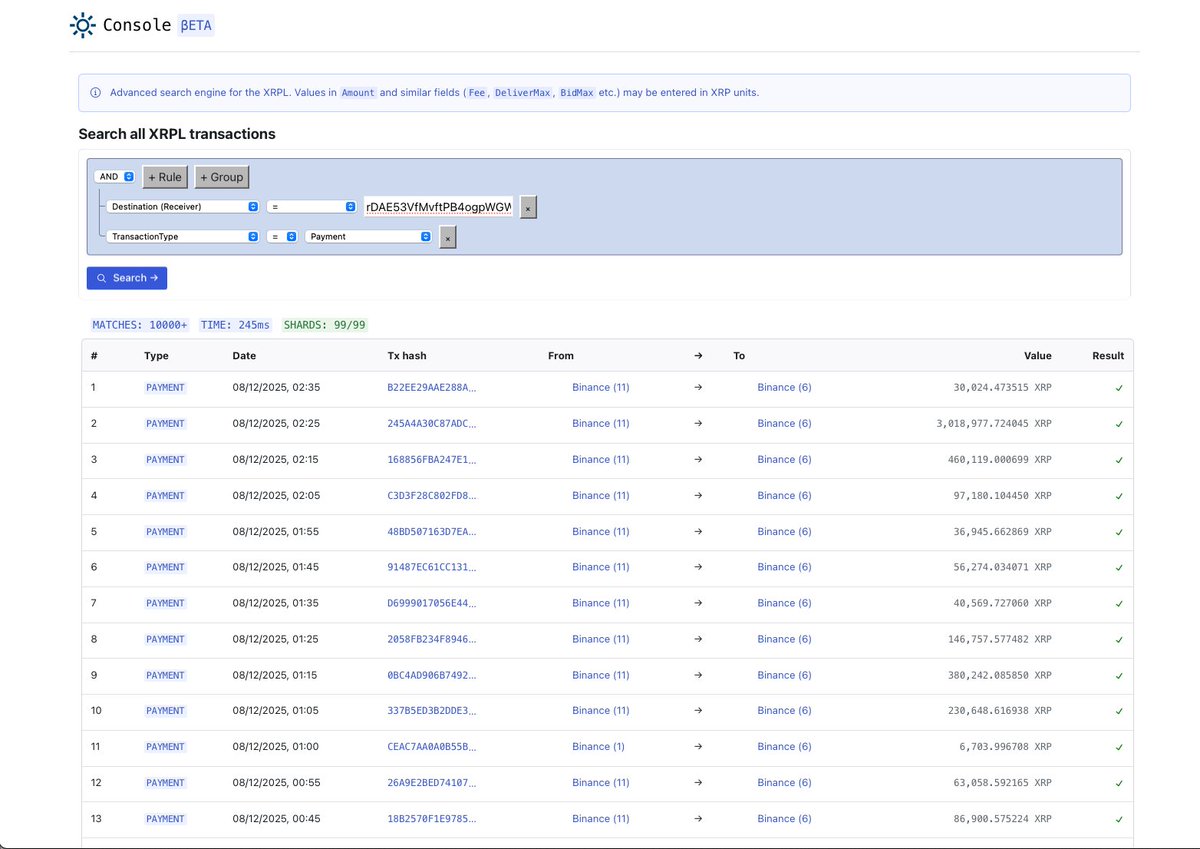This screenshot has height=849, width=1200.
Task: Open transaction hash 245A4A30C87ADC
Action: coord(432,423)
